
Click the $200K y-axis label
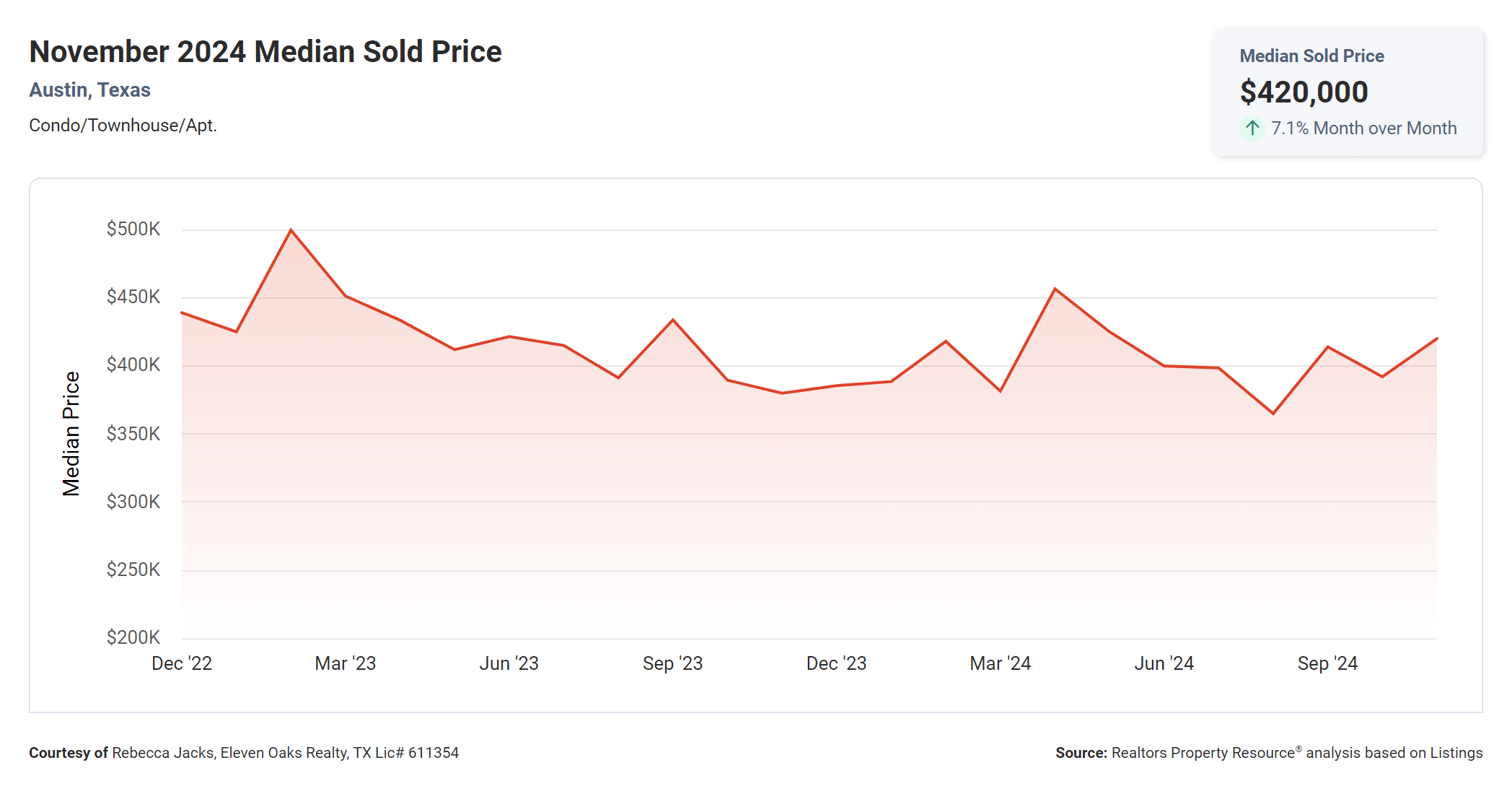[133, 637]
